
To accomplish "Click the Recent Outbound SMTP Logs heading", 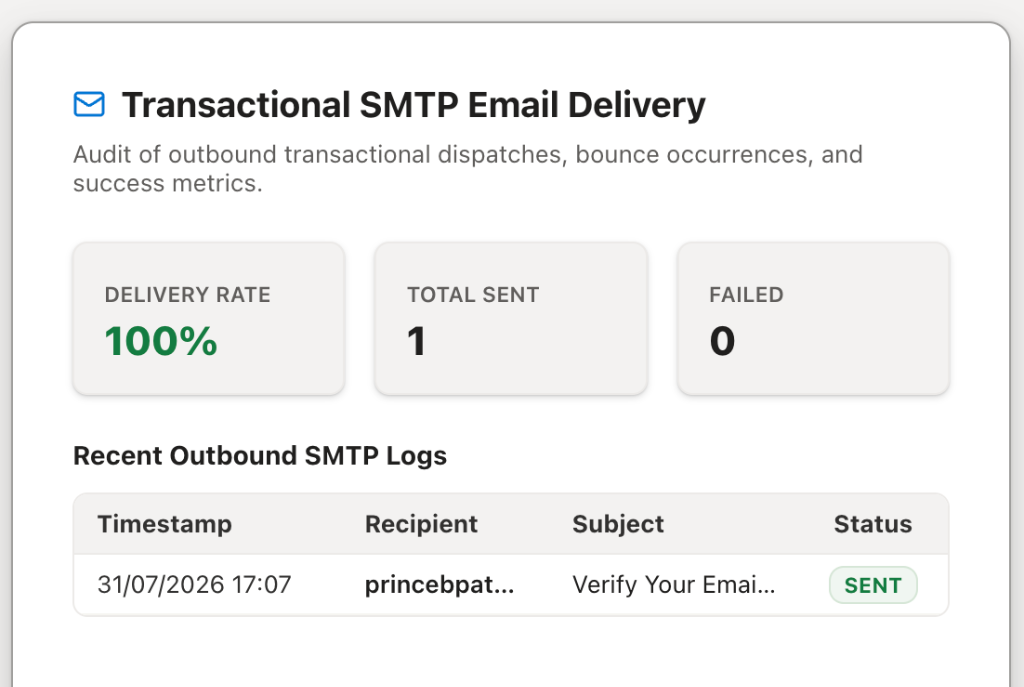I will [260, 456].
